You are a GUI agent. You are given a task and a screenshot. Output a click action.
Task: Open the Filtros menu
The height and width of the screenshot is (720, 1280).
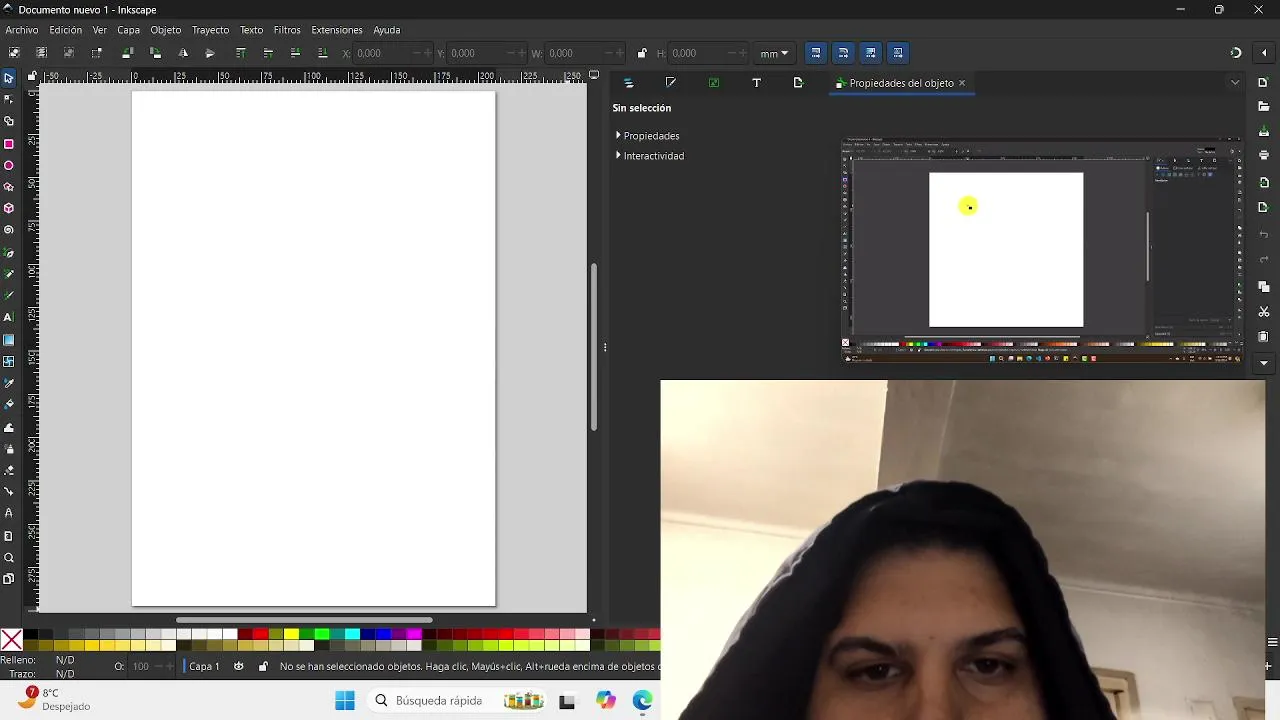(287, 30)
